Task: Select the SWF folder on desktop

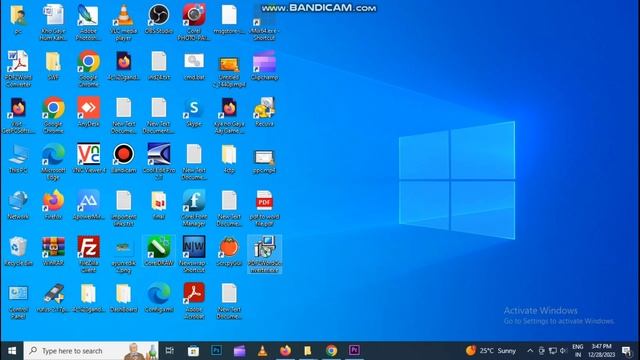Action: pyautogui.click(x=53, y=65)
